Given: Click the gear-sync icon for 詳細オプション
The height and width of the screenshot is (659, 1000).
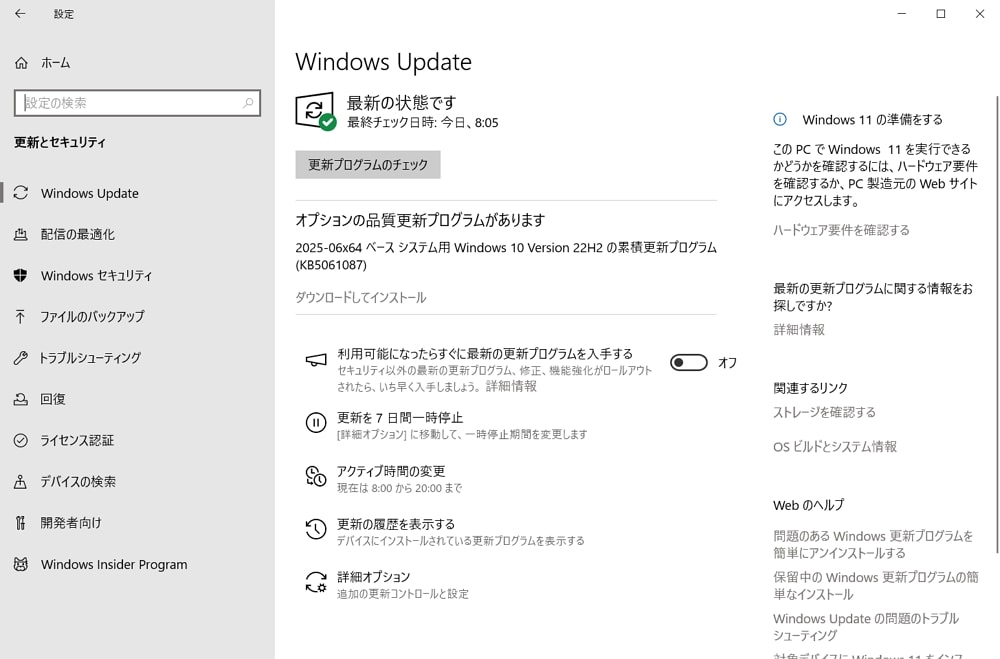Looking at the screenshot, I should point(316,582).
